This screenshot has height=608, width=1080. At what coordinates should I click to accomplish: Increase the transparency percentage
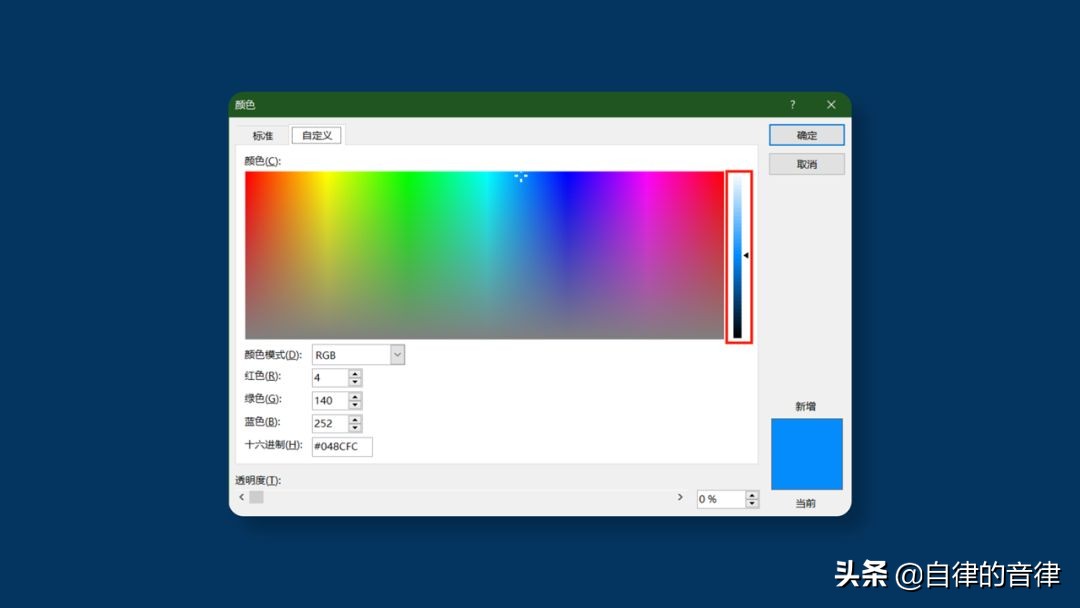click(x=752, y=494)
